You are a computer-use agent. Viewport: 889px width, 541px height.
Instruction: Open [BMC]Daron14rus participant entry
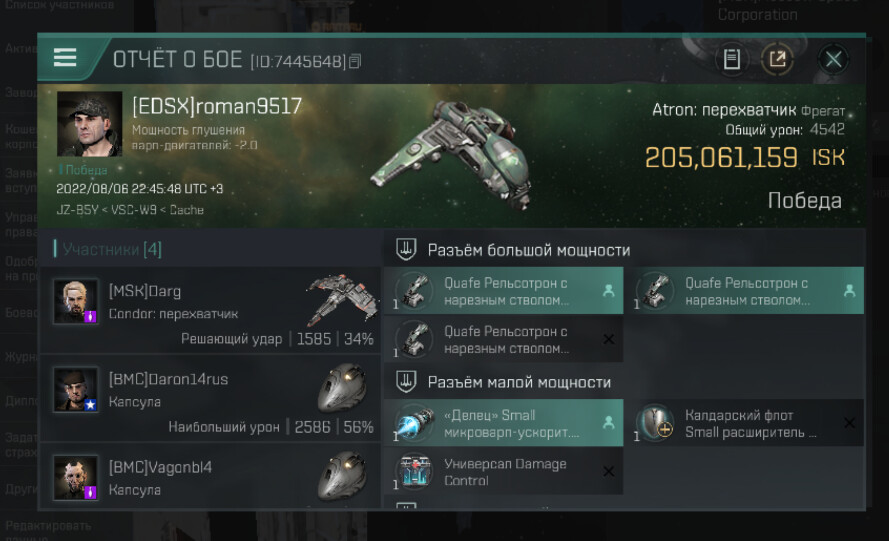(x=210, y=399)
